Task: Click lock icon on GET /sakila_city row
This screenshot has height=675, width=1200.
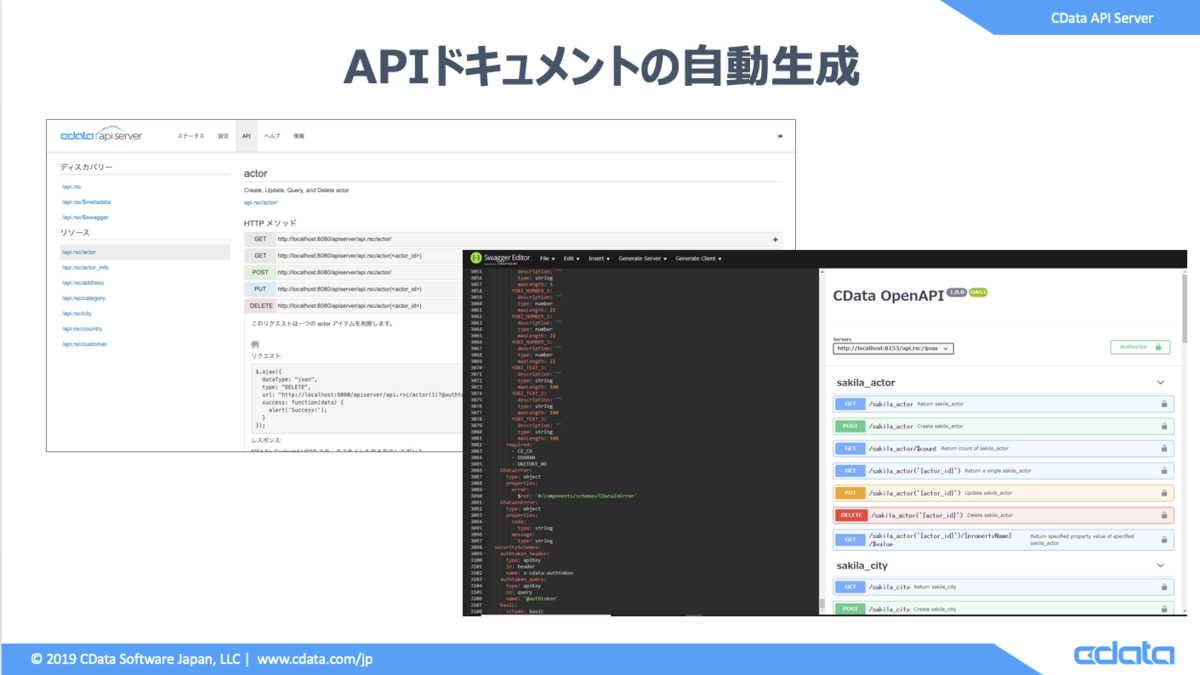Action: tap(1164, 587)
